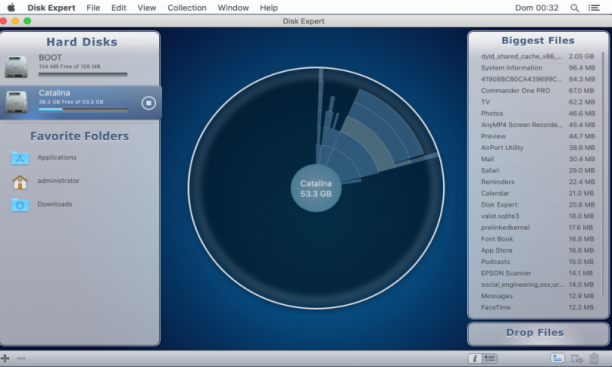Screen dimensions: 612x367
Task: Open the Applications favorite folder icon
Action: point(20,158)
